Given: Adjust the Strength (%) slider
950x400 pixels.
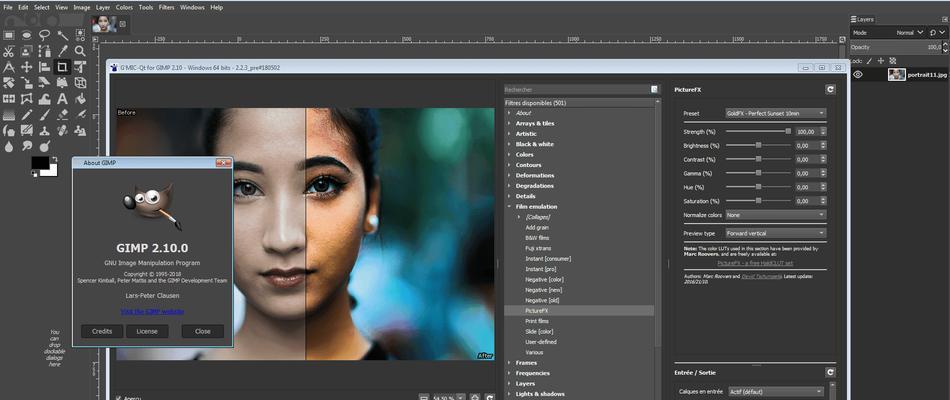Looking at the screenshot, I should click(x=759, y=132).
